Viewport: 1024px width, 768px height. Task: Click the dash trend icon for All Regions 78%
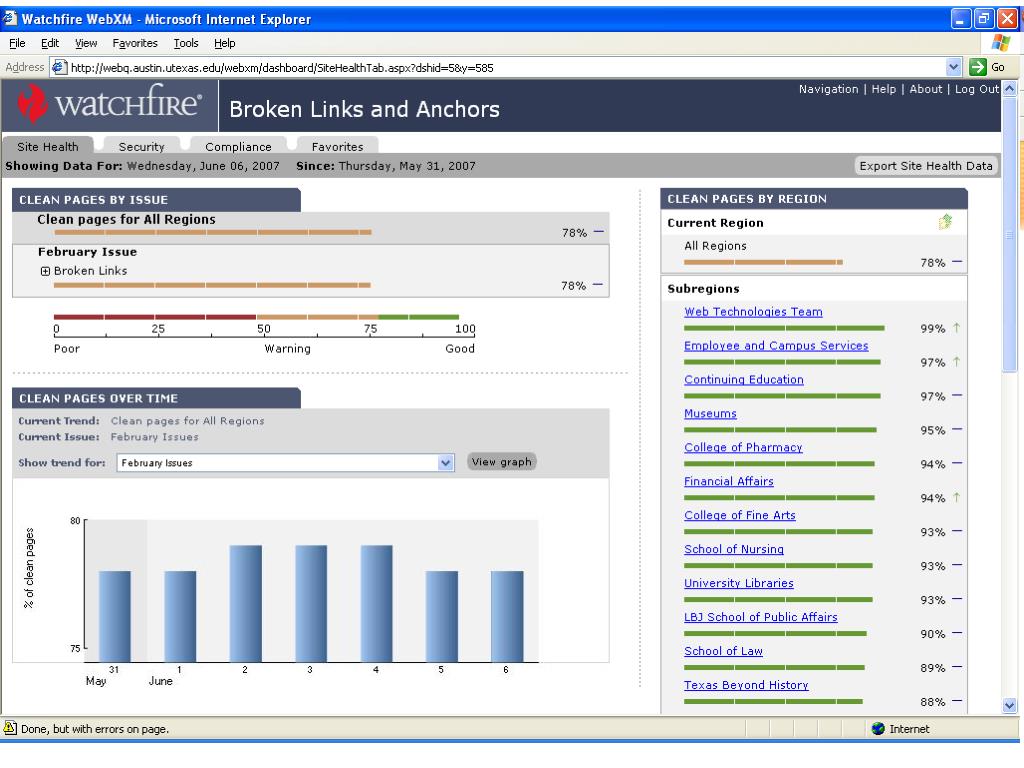(x=957, y=262)
